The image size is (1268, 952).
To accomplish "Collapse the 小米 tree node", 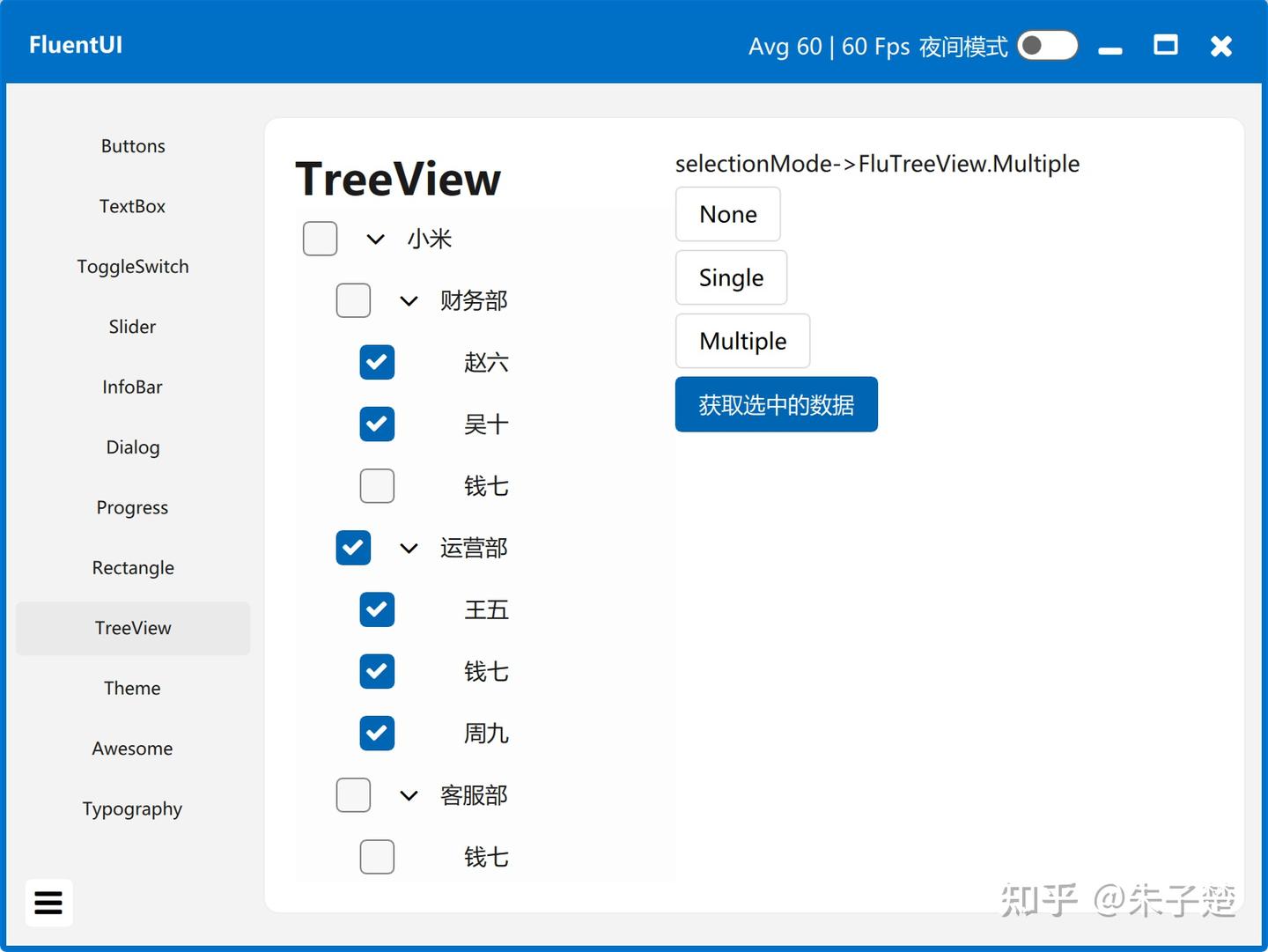I will (x=375, y=239).
